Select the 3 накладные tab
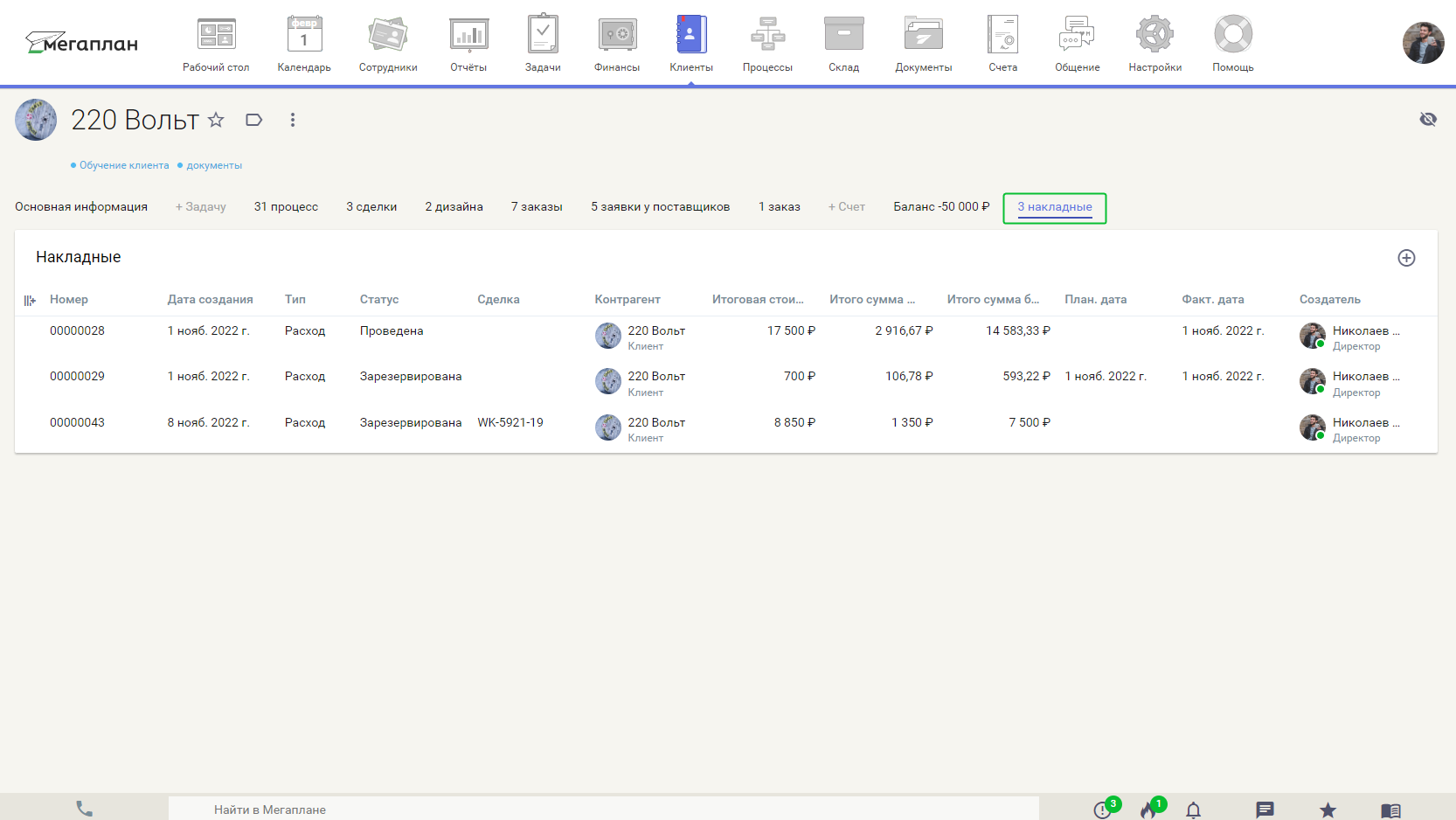 [1055, 207]
